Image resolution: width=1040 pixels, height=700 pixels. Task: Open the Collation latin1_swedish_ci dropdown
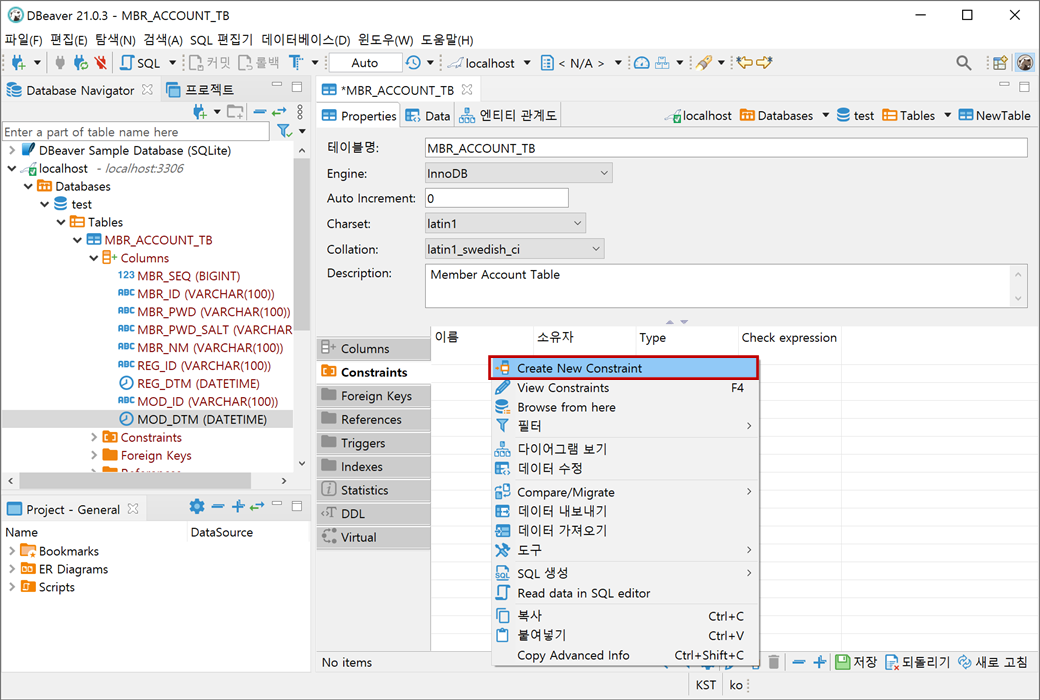point(515,249)
